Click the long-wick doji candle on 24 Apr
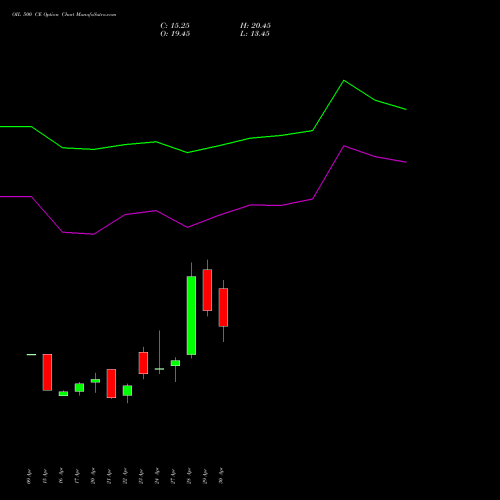The image size is (500, 500). pos(159,369)
